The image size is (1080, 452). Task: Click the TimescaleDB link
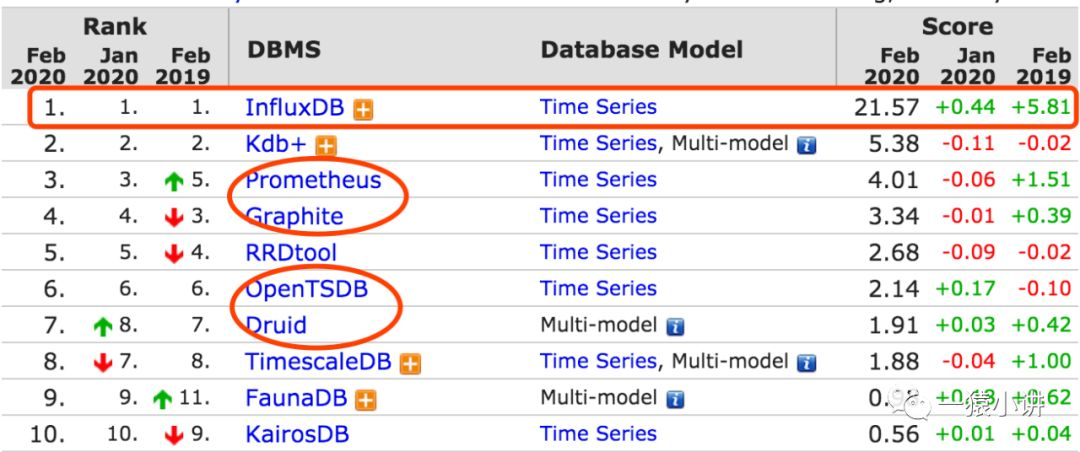318,363
